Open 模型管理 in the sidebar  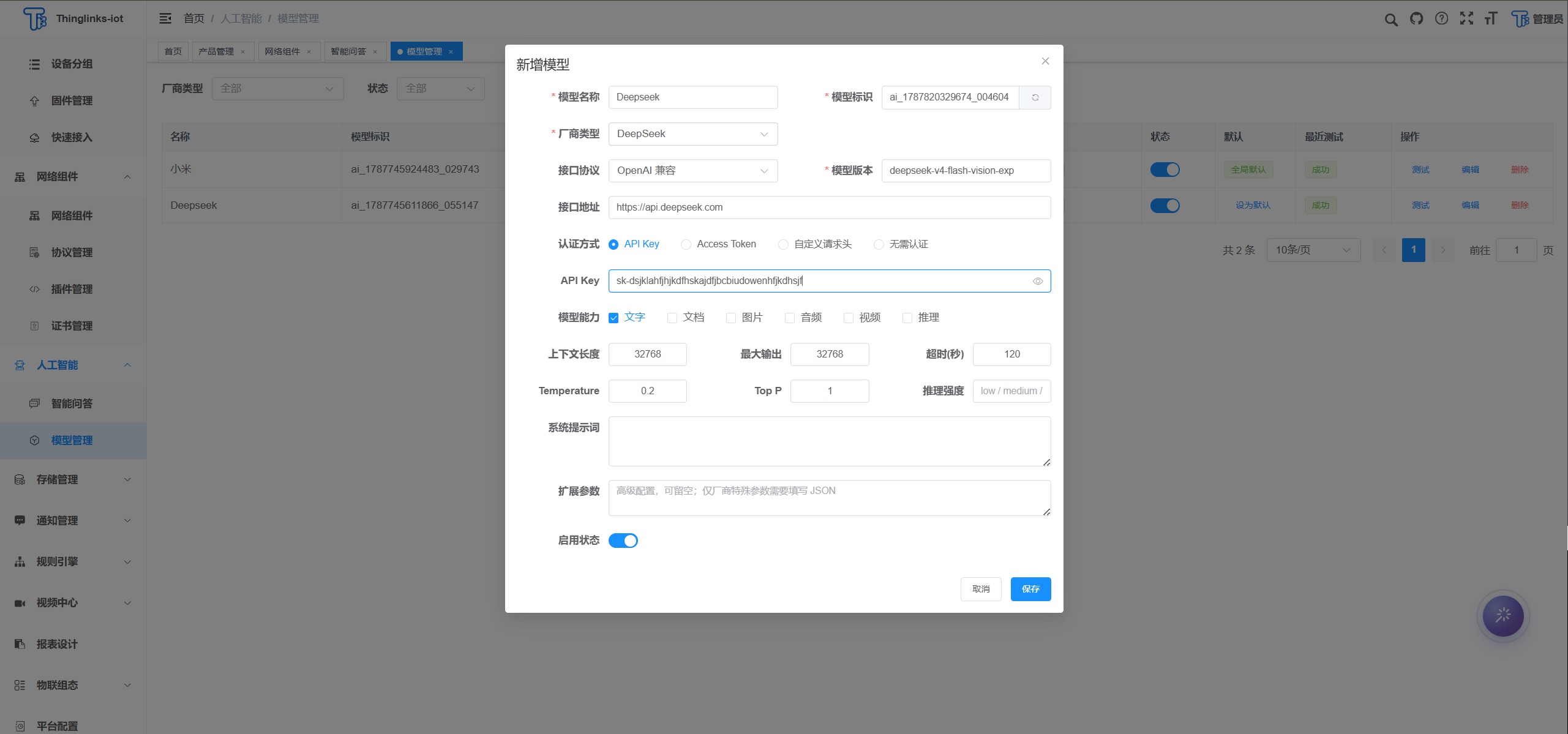(73, 440)
